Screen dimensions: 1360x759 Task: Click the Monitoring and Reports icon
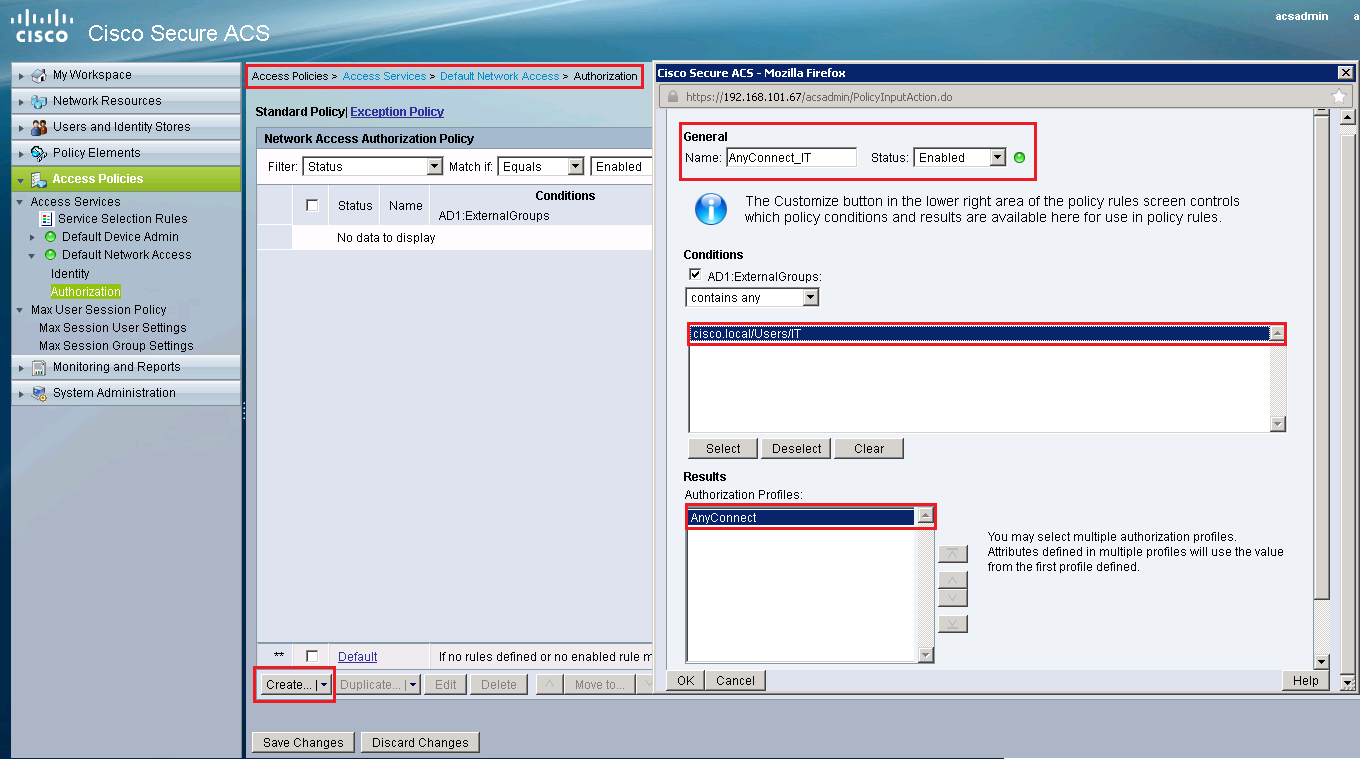[39, 367]
